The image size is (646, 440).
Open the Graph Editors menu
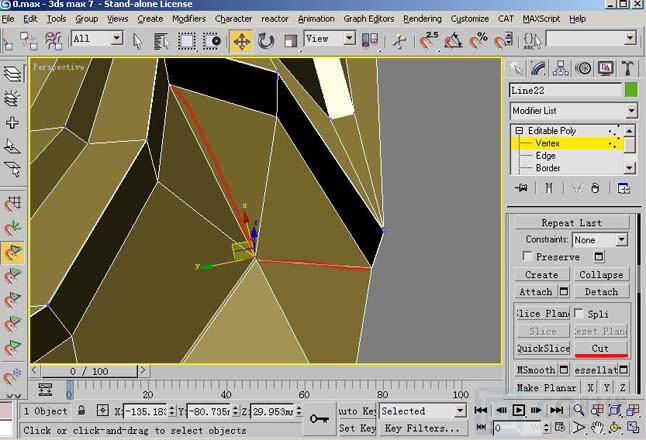pyautogui.click(x=369, y=19)
